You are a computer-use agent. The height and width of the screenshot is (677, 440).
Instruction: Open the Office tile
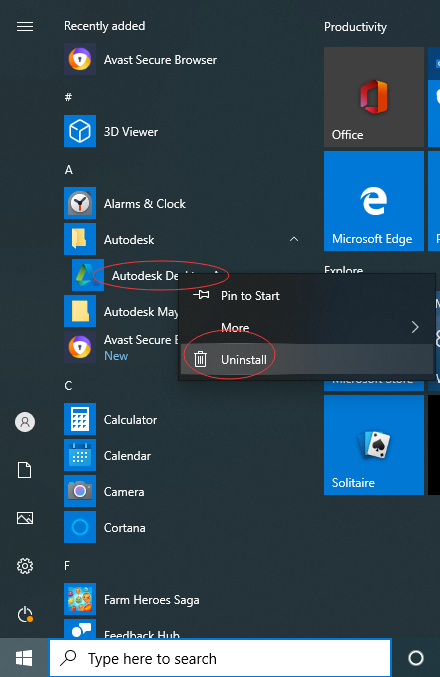[374, 97]
